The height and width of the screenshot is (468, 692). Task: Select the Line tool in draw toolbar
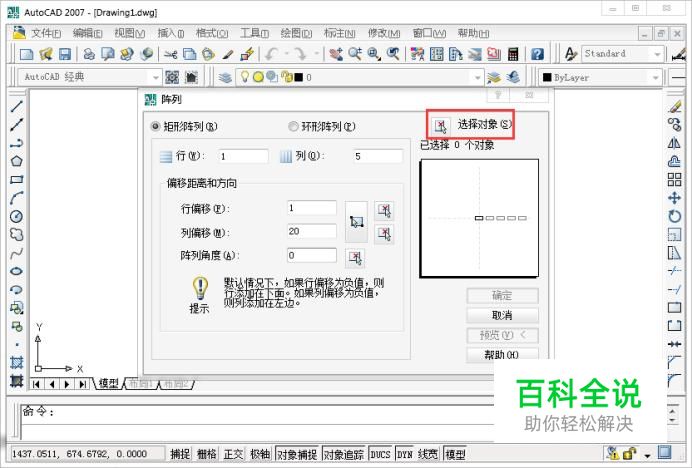[16, 106]
